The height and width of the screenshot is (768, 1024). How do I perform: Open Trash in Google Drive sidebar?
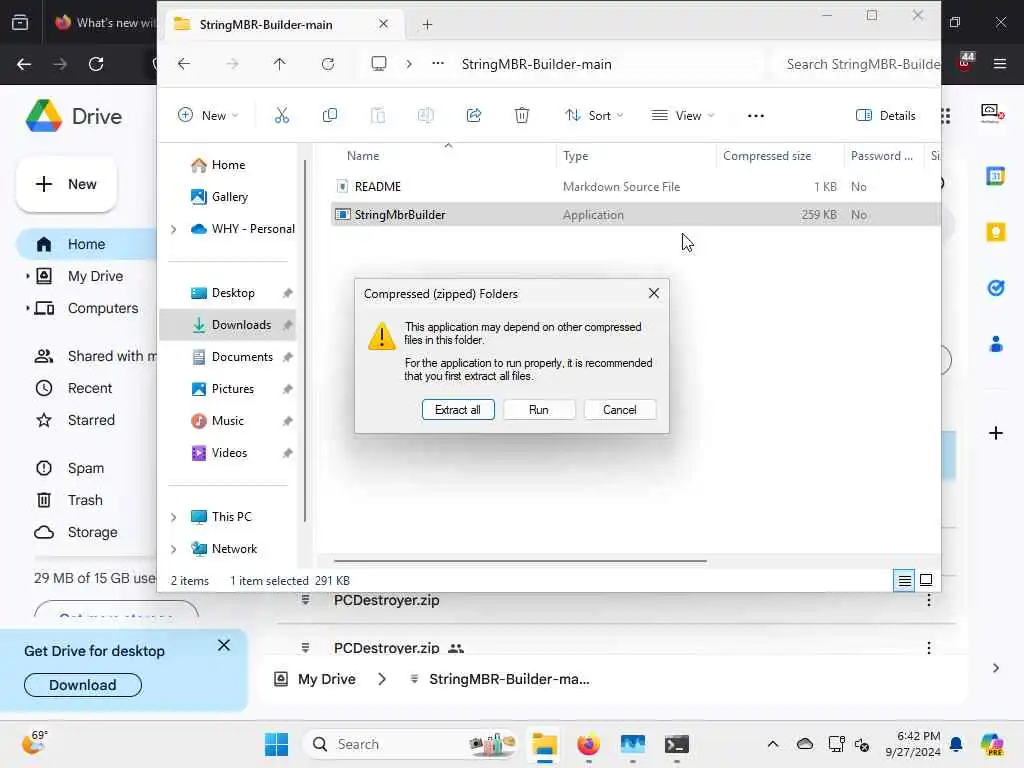[x=85, y=500]
